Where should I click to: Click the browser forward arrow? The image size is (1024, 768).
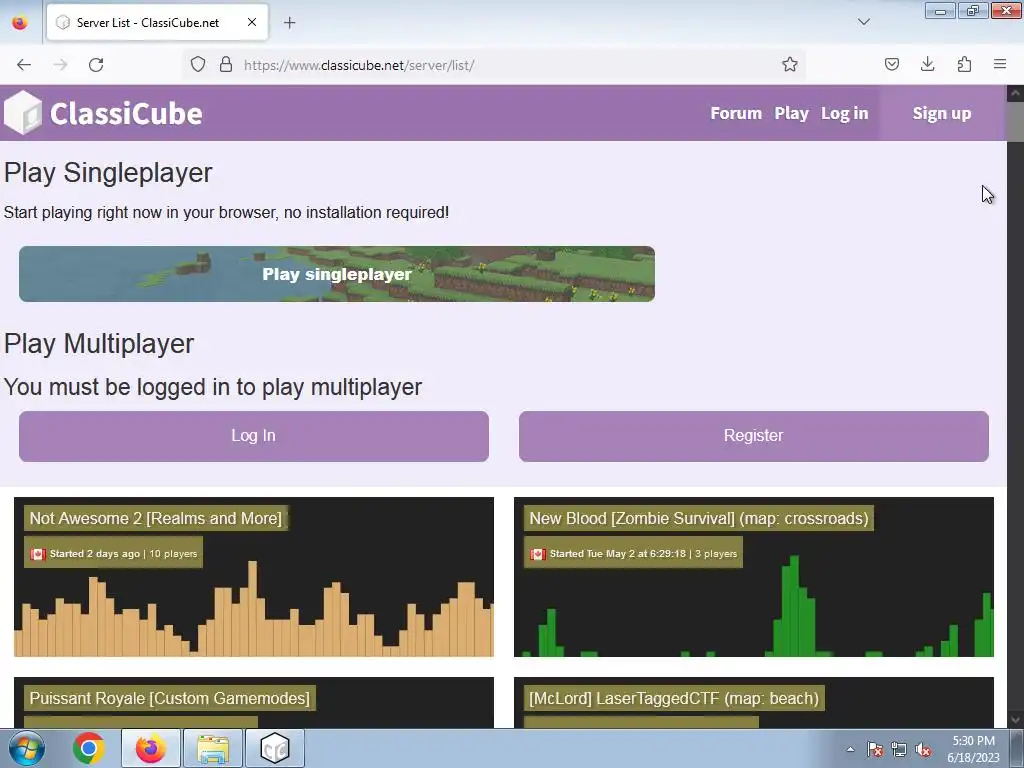coord(60,65)
